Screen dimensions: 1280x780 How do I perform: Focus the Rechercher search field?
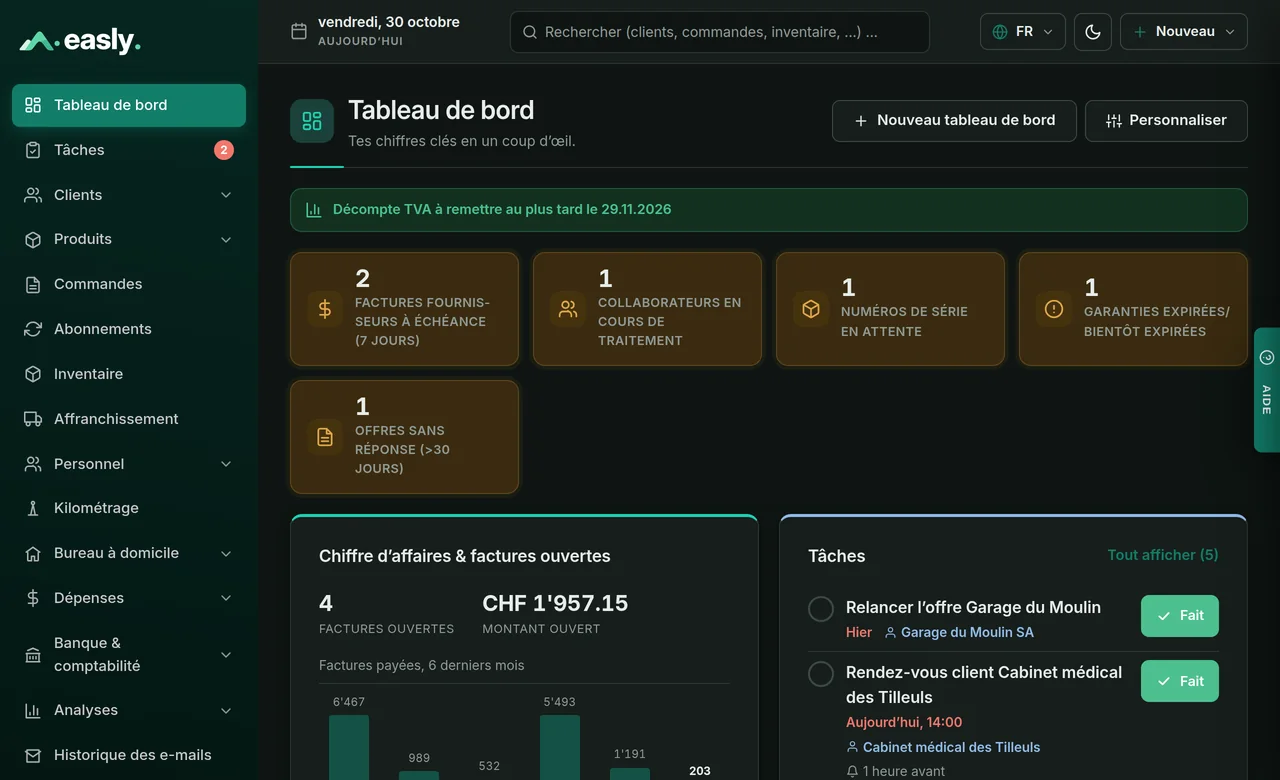pyautogui.click(x=720, y=32)
